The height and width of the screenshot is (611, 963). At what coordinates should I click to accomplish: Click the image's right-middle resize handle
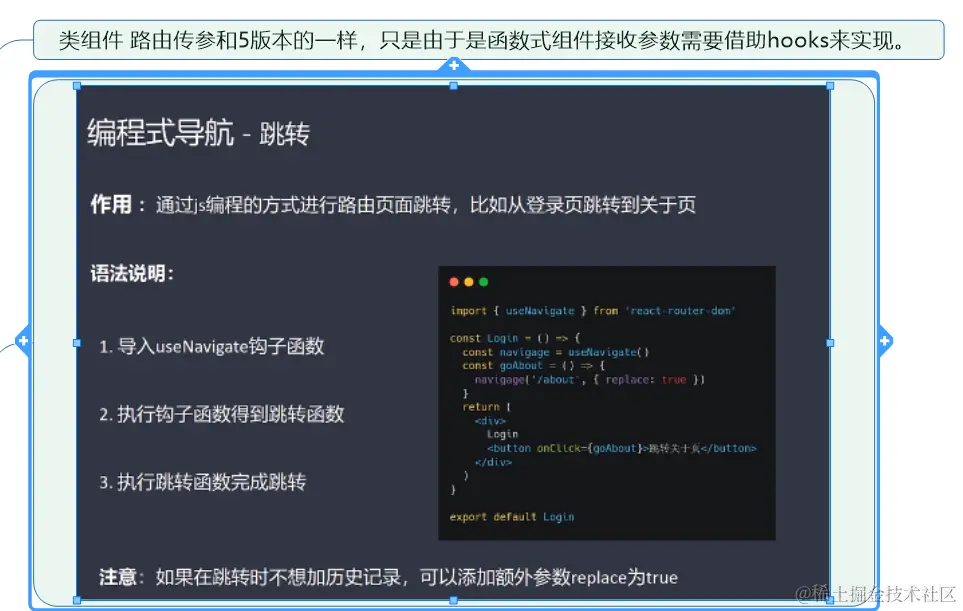tap(830, 343)
